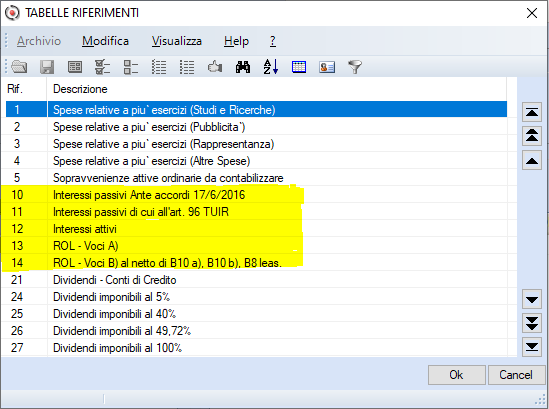Open search with the binoculars icon
This screenshot has height=409, width=549.
click(x=243, y=67)
